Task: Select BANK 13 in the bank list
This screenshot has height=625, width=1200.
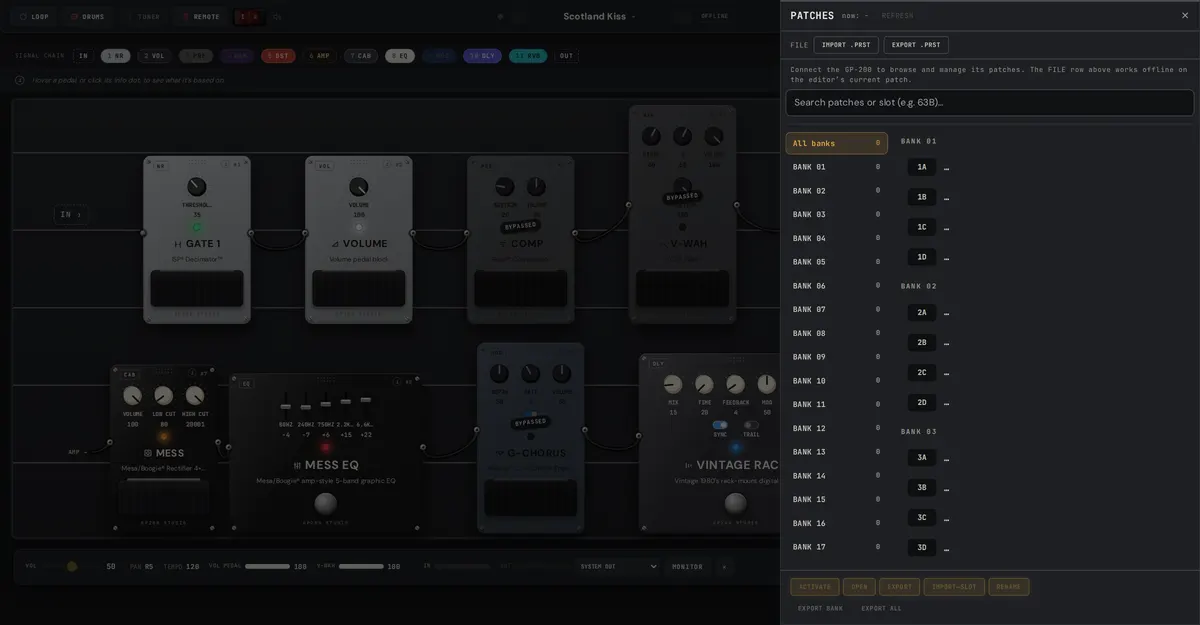Action: pos(837,452)
